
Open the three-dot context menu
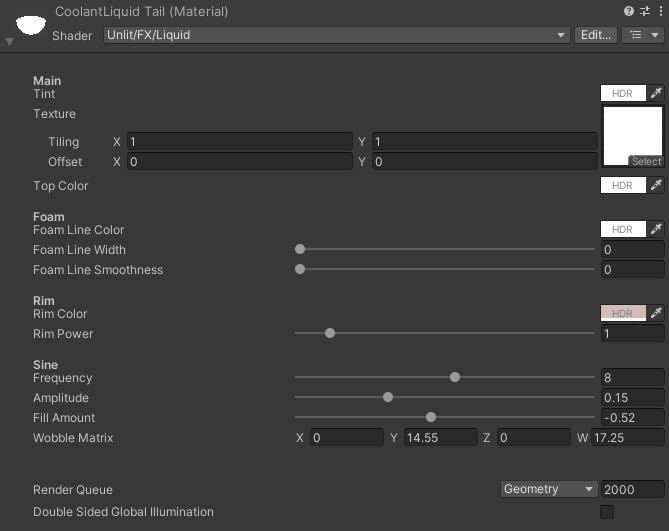pyautogui.click(x=659, y=11)
